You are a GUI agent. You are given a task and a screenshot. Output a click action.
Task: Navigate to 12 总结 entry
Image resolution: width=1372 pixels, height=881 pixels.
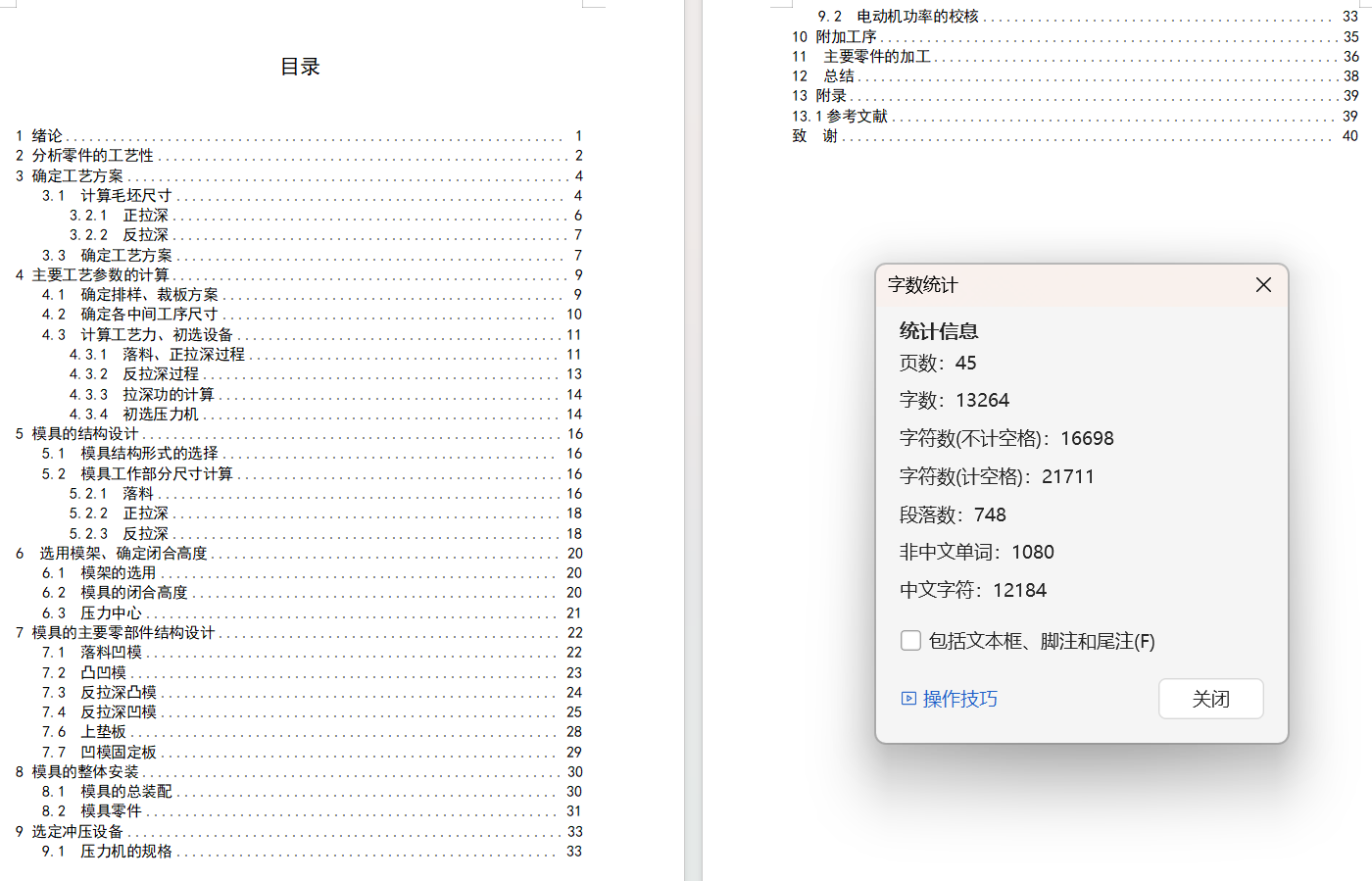point(838,76)
